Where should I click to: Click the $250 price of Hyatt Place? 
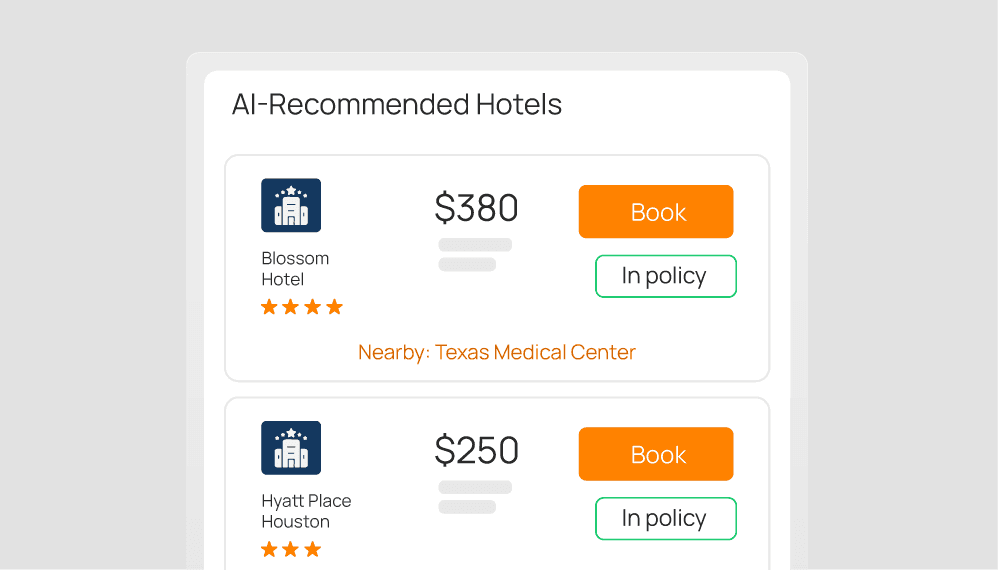click(x=476, y=451)
